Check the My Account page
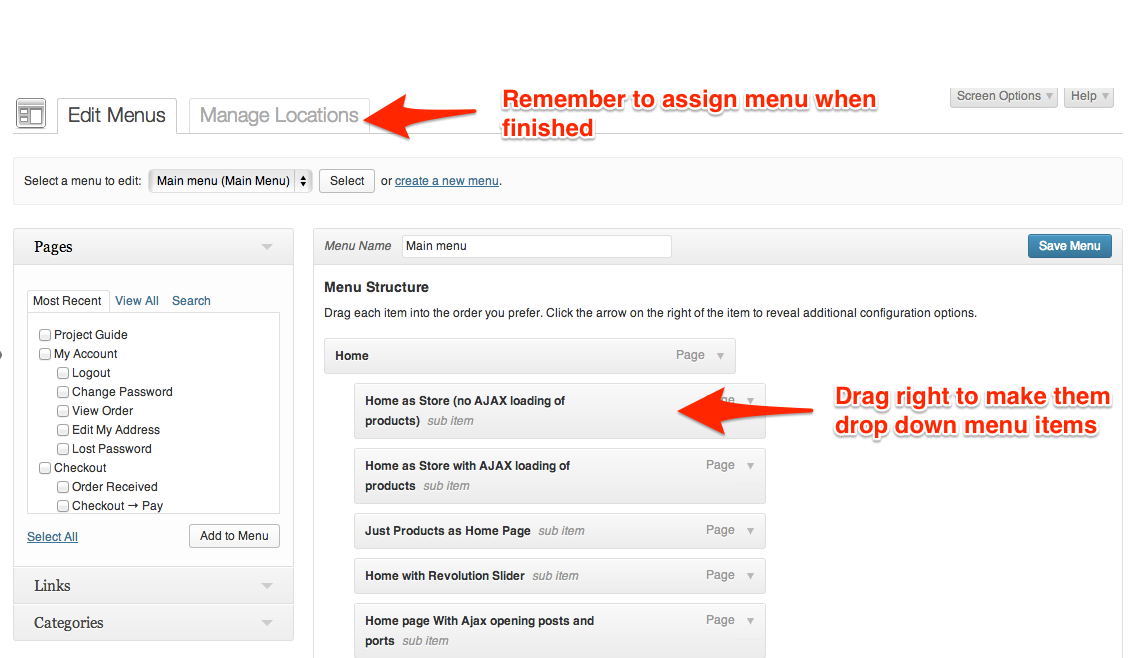This screenshot has height=658, width=1136. pos(45,354)
